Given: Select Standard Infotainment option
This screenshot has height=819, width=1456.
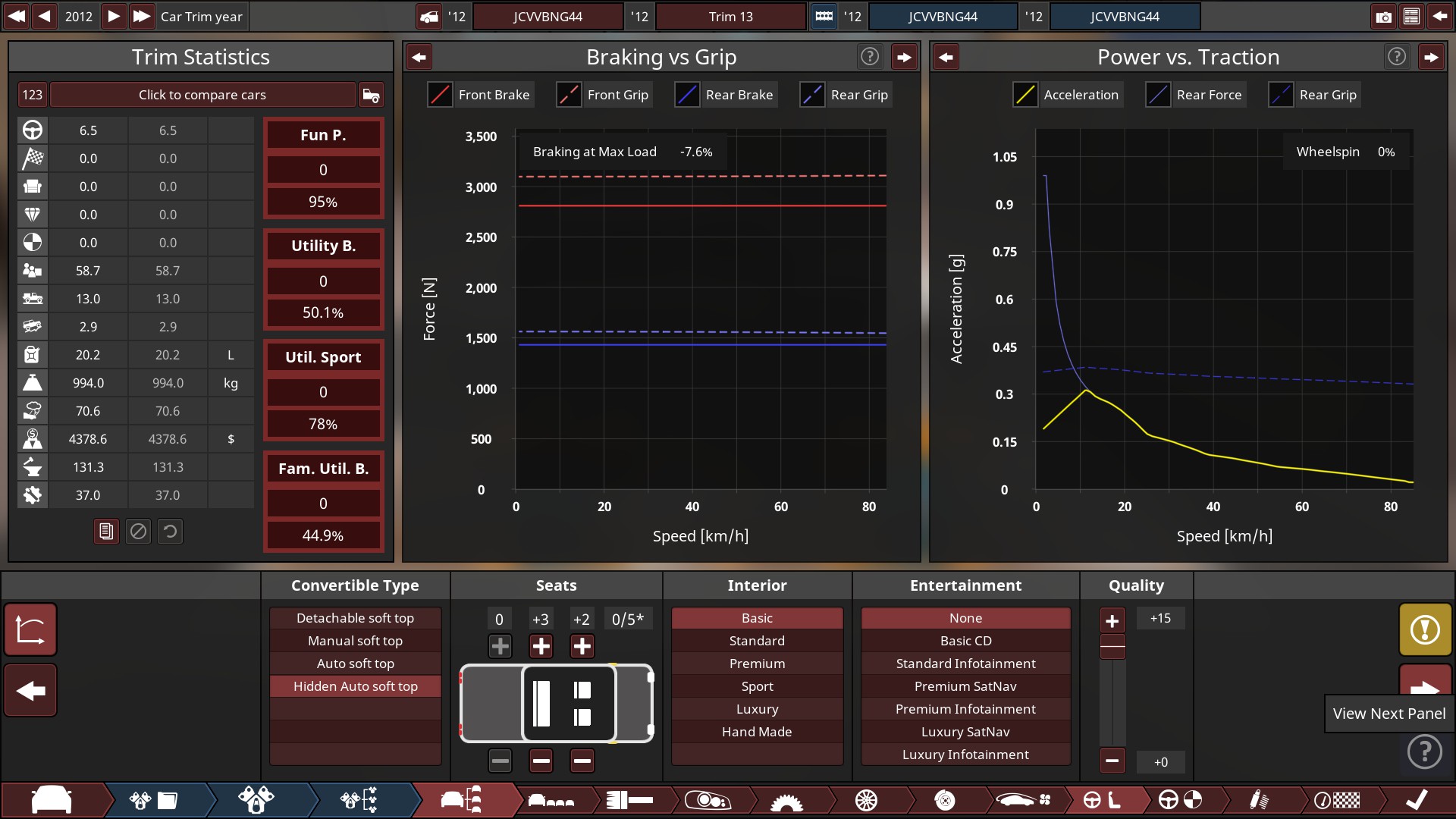Looking at the screenshot, I should pyautogui.click(x=965, y=664).
